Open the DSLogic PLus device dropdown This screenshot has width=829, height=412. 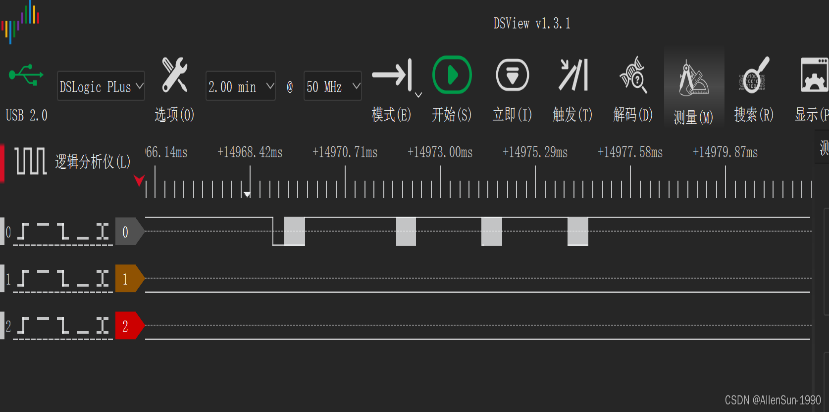pyautogui.click(x=102, y=87)
